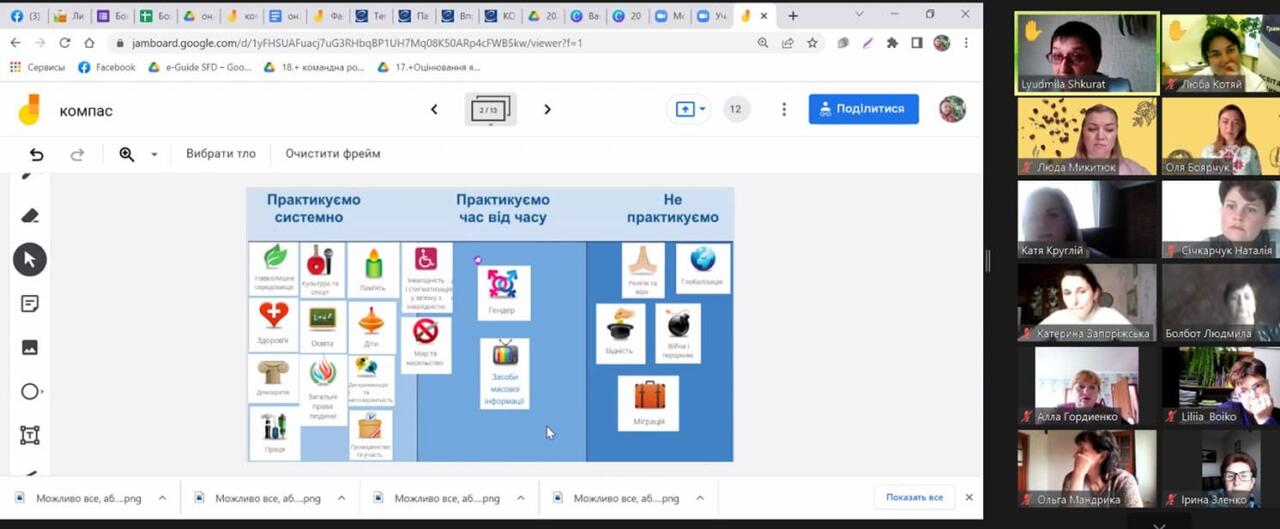The width and height of the screenshot is (1280, 529).
Task: Click the Поділитися share button
Action: pos(864,109)
